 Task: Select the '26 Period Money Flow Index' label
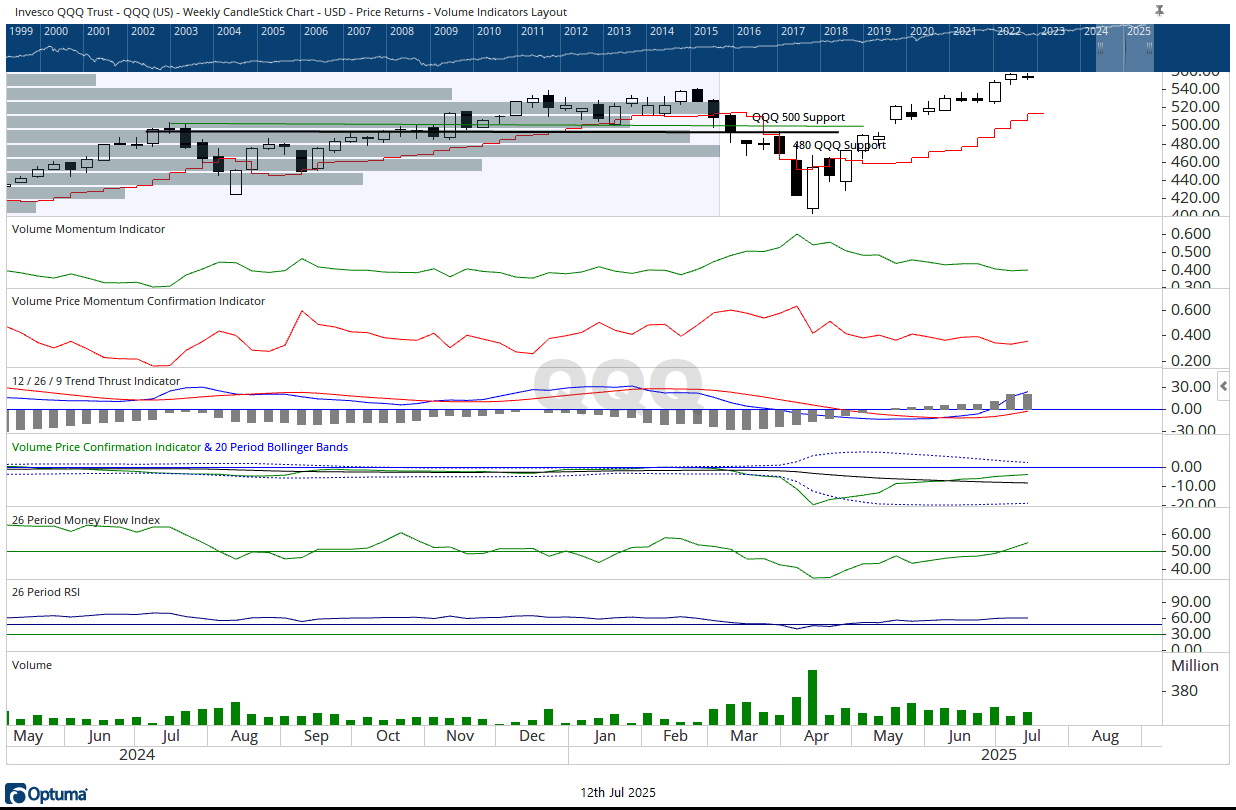coord(85,521)
